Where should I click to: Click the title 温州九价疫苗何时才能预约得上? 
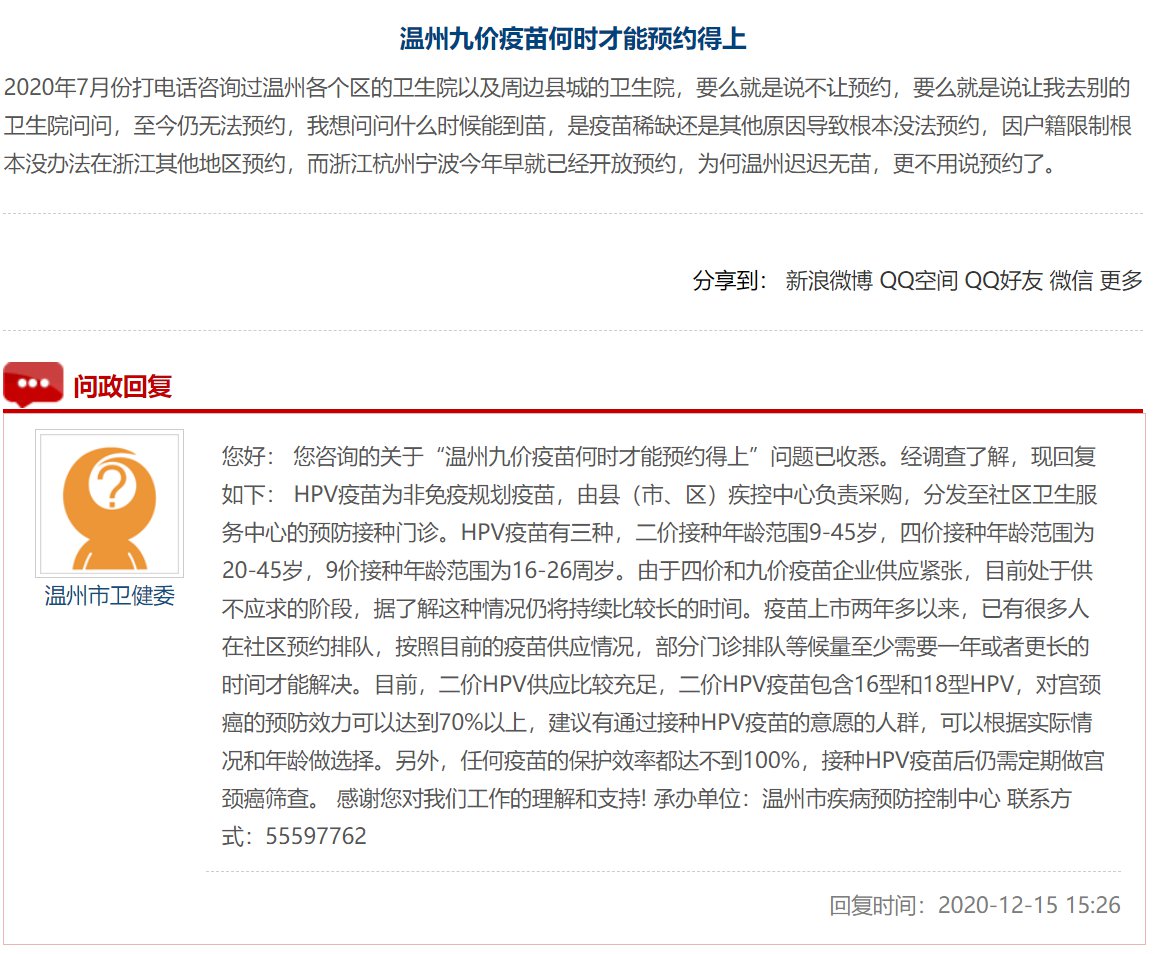click(573, 39)
